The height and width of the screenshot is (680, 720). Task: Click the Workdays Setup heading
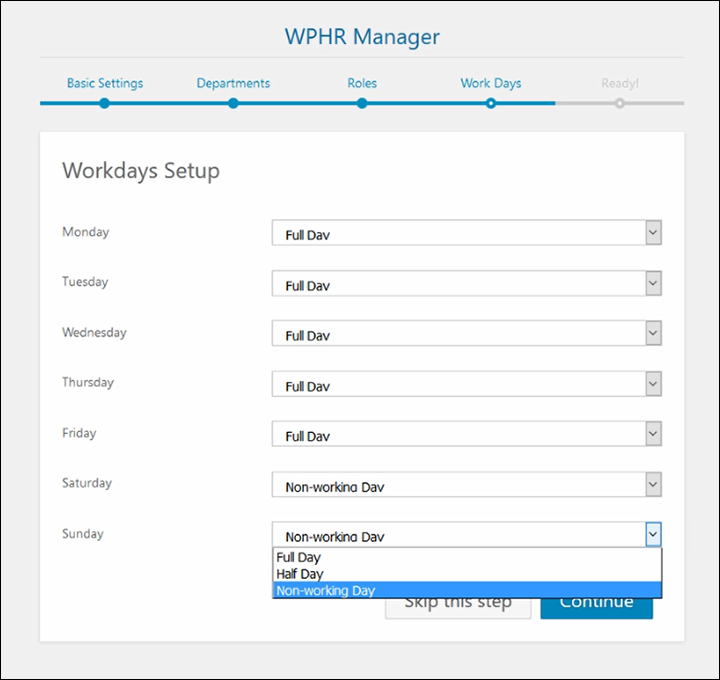[x=141, y=171]
